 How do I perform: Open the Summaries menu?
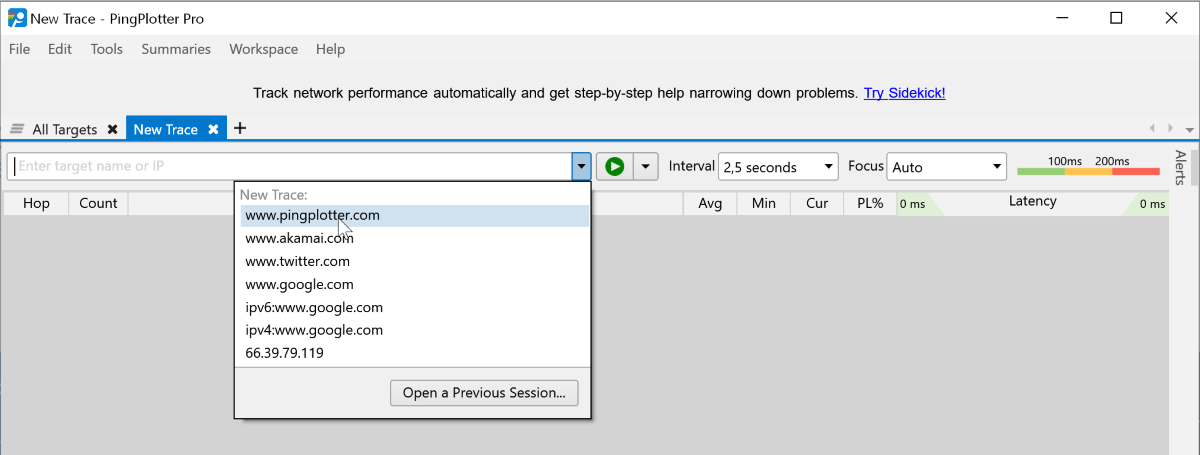tap(176, 49)
